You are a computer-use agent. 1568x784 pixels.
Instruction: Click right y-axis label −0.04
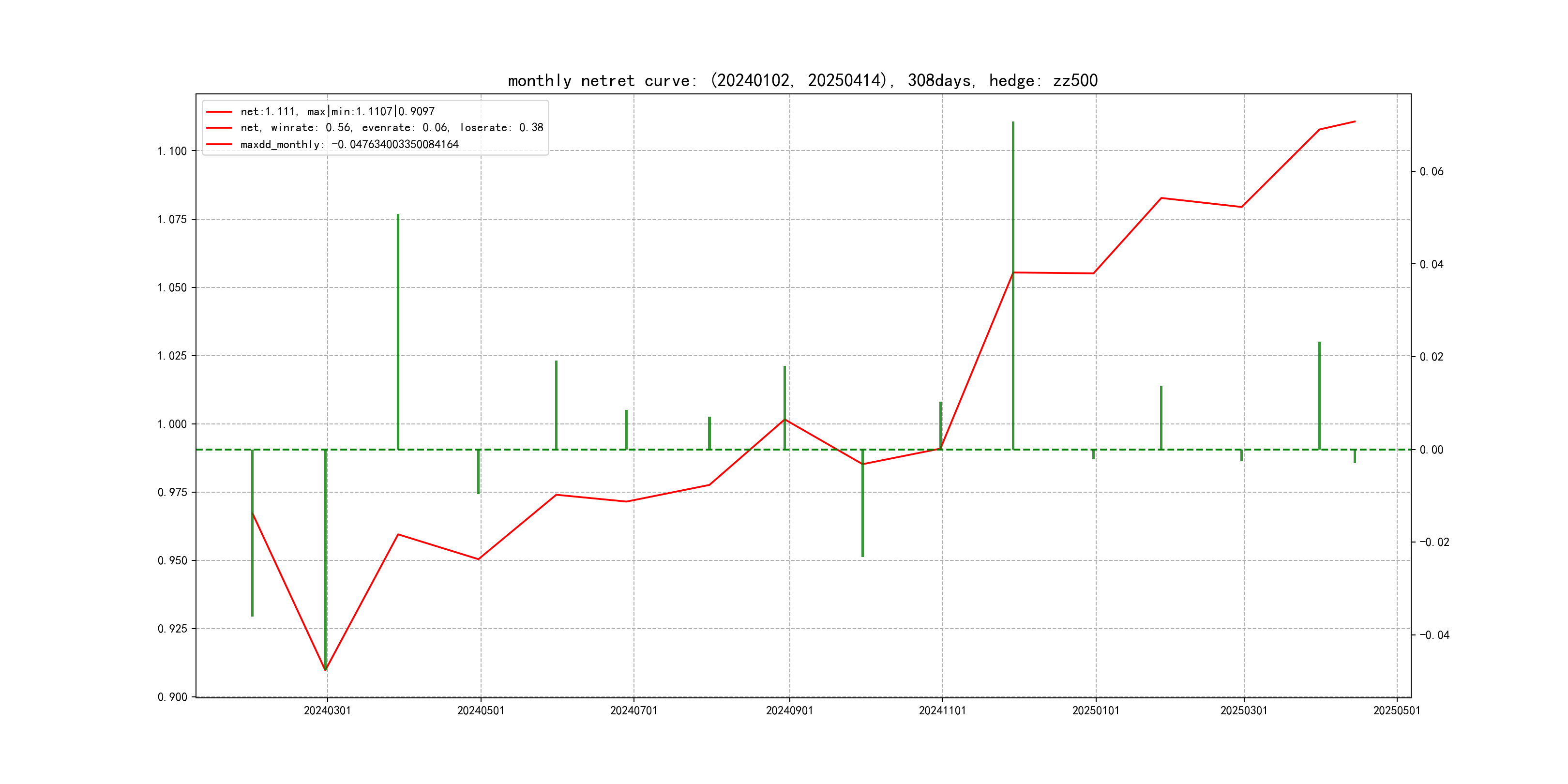(x=1434, y=635)
